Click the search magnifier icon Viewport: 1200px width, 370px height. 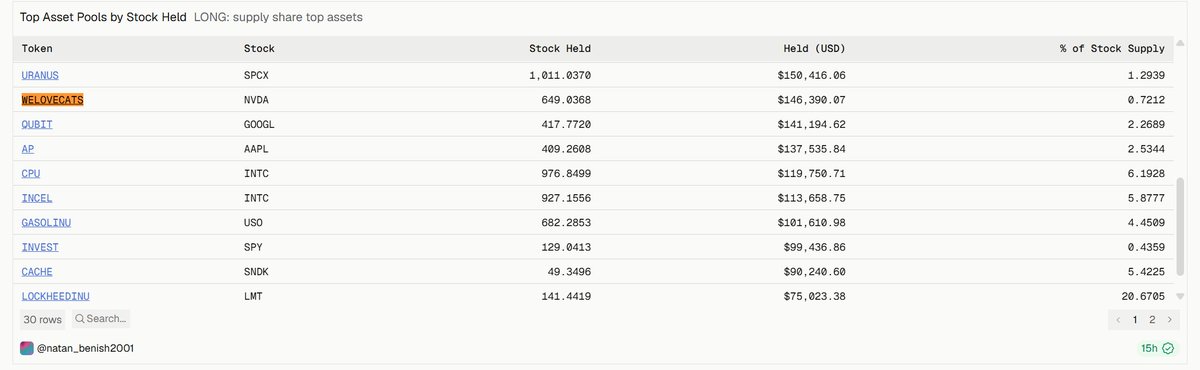tap(79, 319)
